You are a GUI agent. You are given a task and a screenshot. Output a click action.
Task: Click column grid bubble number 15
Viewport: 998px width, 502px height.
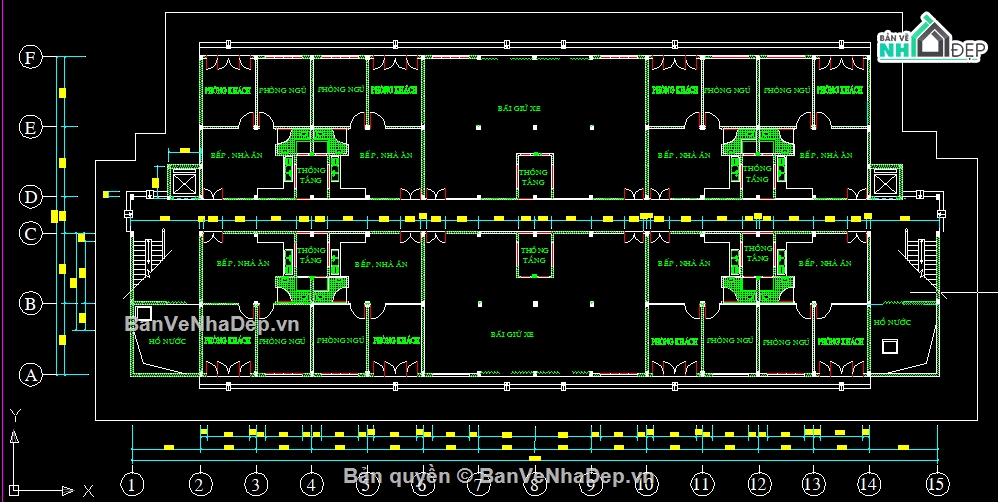click(x=936, y=483)
